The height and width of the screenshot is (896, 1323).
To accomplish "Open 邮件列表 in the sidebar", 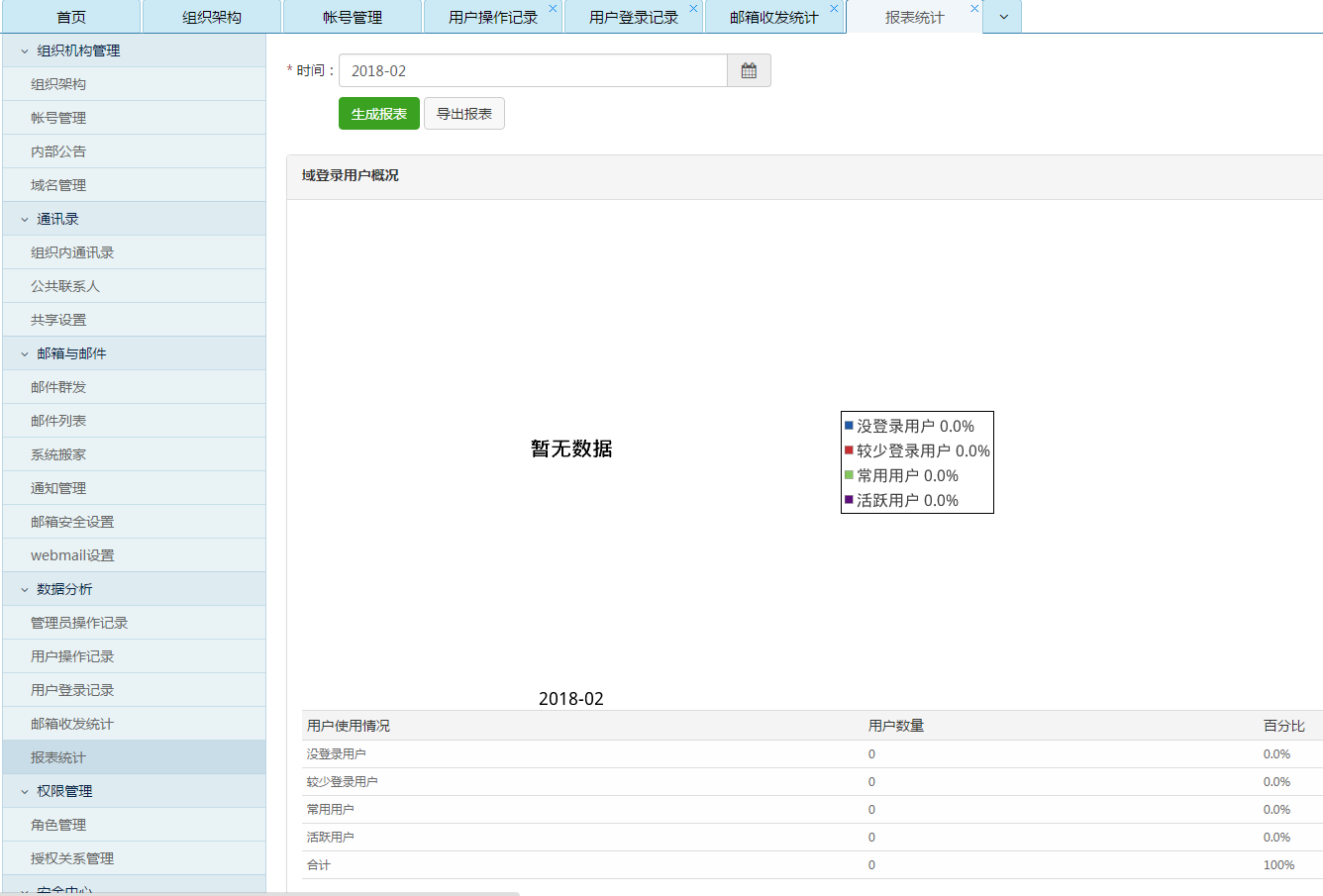I will (x=134, y=421).
